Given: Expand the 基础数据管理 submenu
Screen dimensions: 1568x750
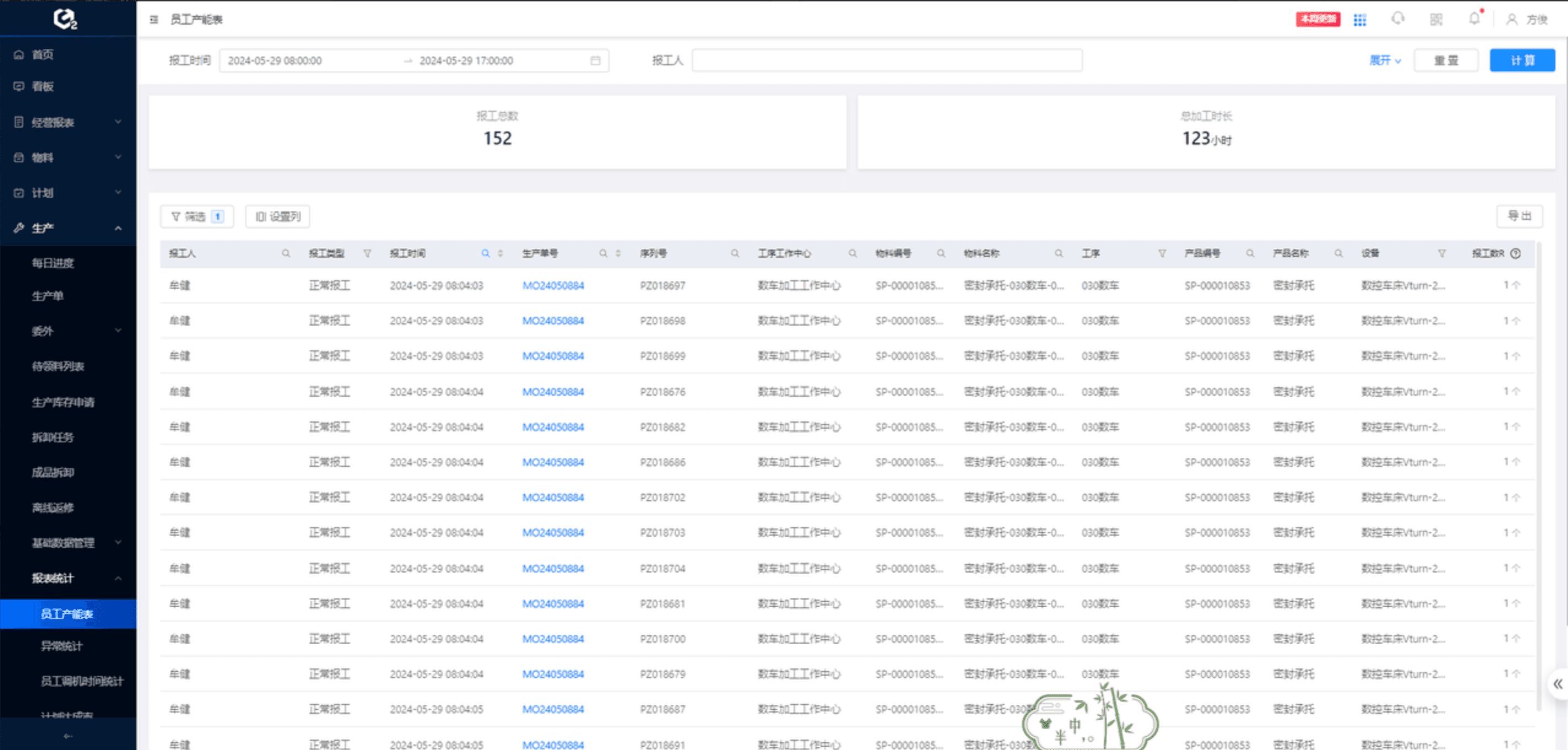Looking at the screenshot, I should click(68, 543).
